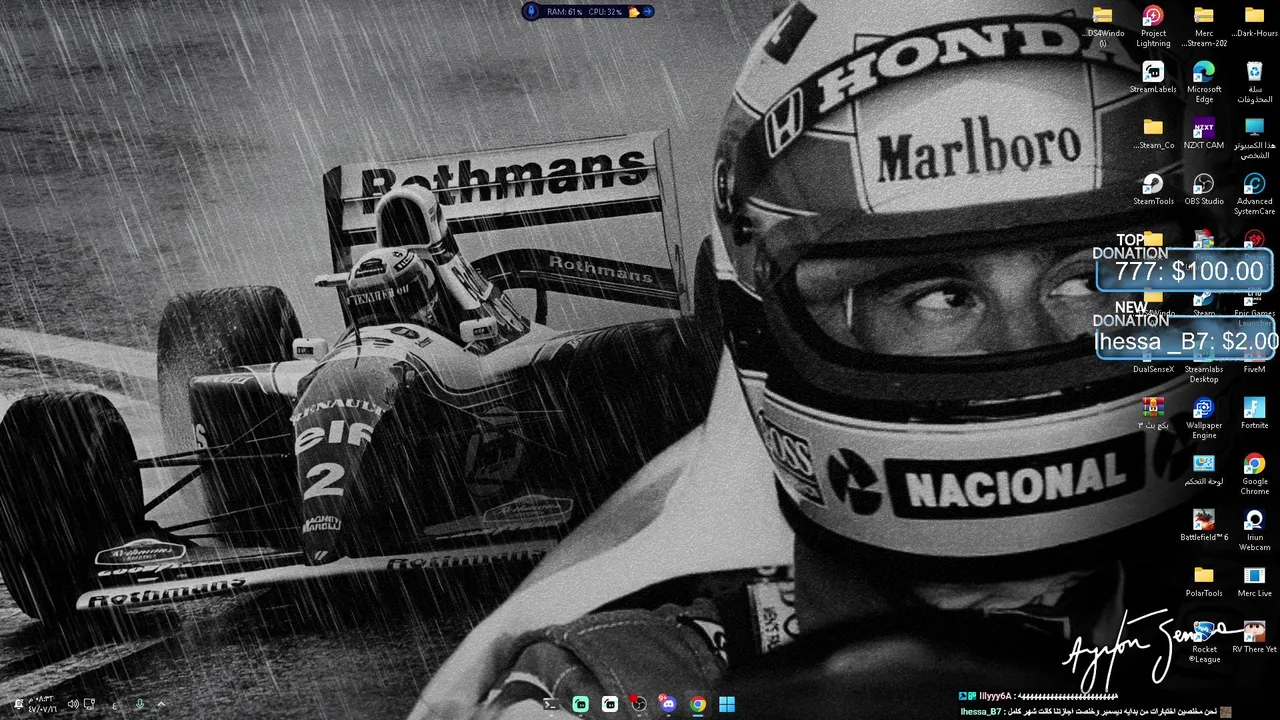Open the RV There Yet shortcut
This screenshot has height=720, width=1280.
click(x=1254, y=637)
